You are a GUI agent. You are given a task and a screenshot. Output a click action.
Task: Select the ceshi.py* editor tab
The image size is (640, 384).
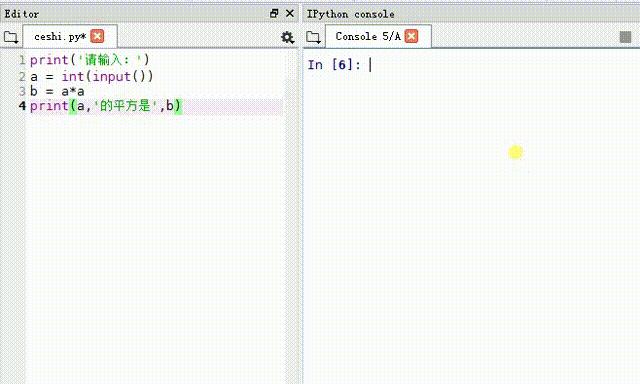point(70,36)
